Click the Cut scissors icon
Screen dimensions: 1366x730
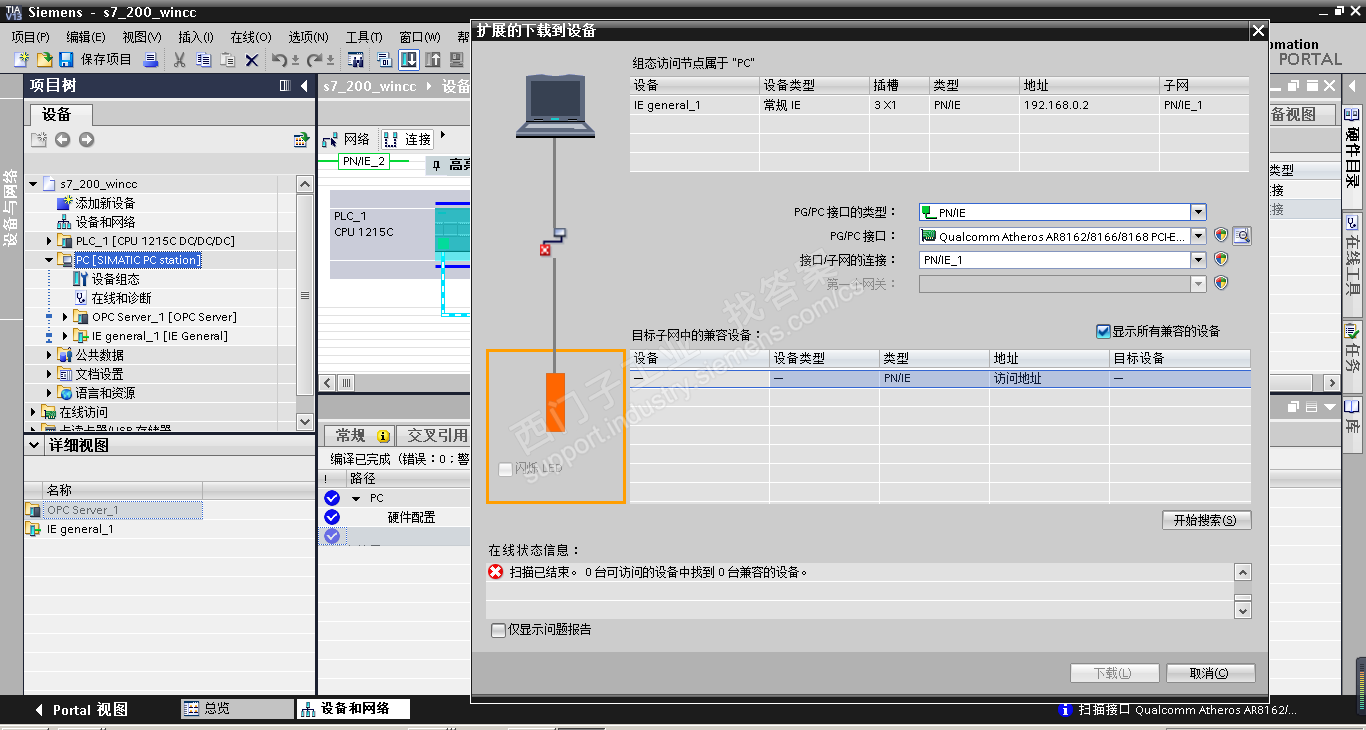179,60
